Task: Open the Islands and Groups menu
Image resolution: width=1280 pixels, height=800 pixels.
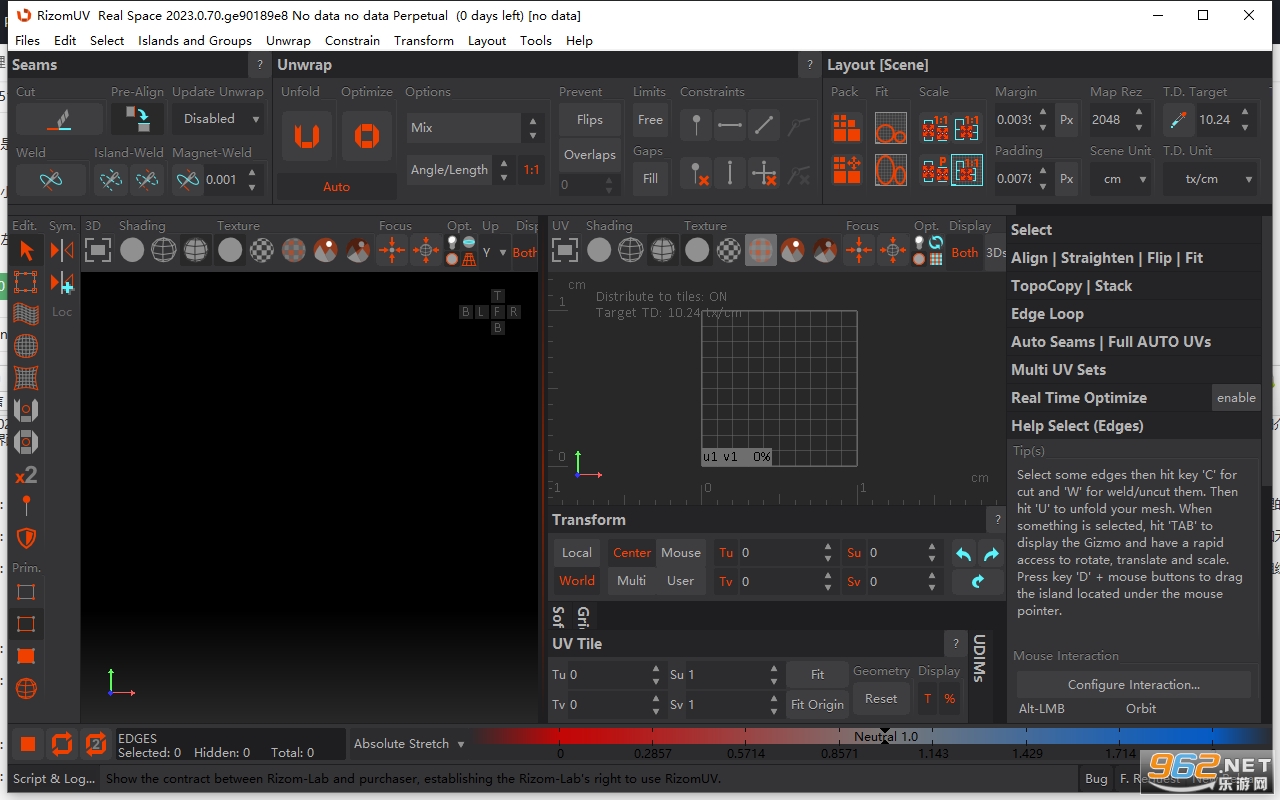Action: [x=195, y=41]
